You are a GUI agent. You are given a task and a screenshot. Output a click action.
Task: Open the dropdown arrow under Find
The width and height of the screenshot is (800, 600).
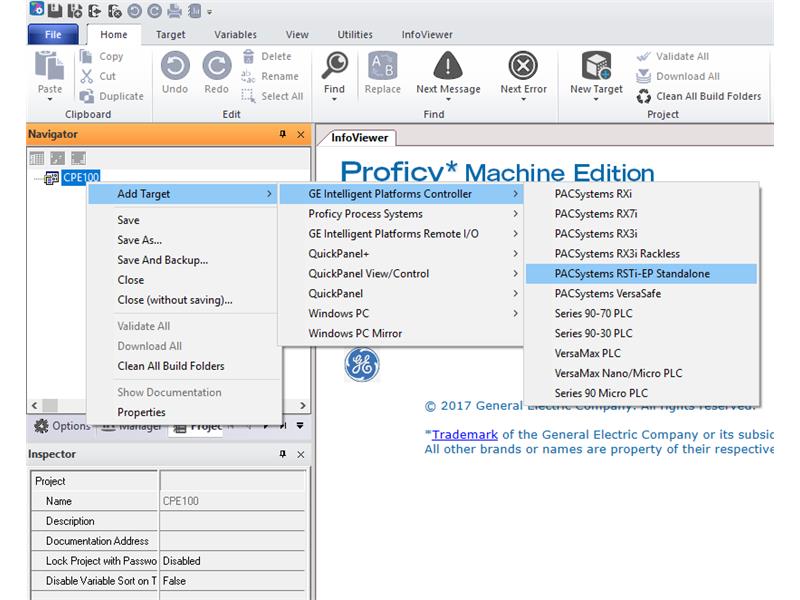[x=334, y=99]
